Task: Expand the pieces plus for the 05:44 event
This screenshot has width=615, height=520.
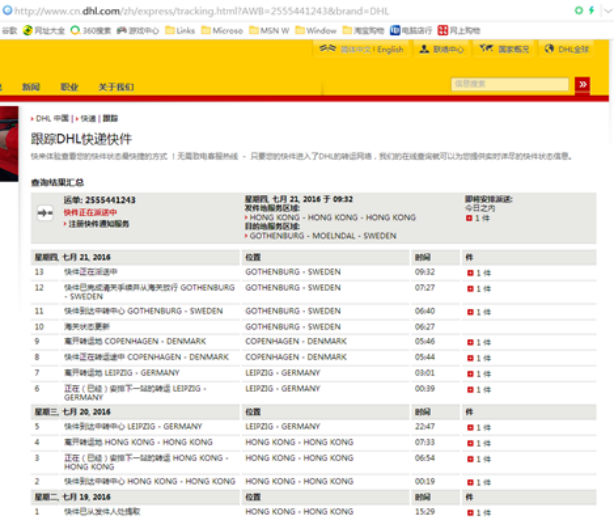Action: (470, 358)
